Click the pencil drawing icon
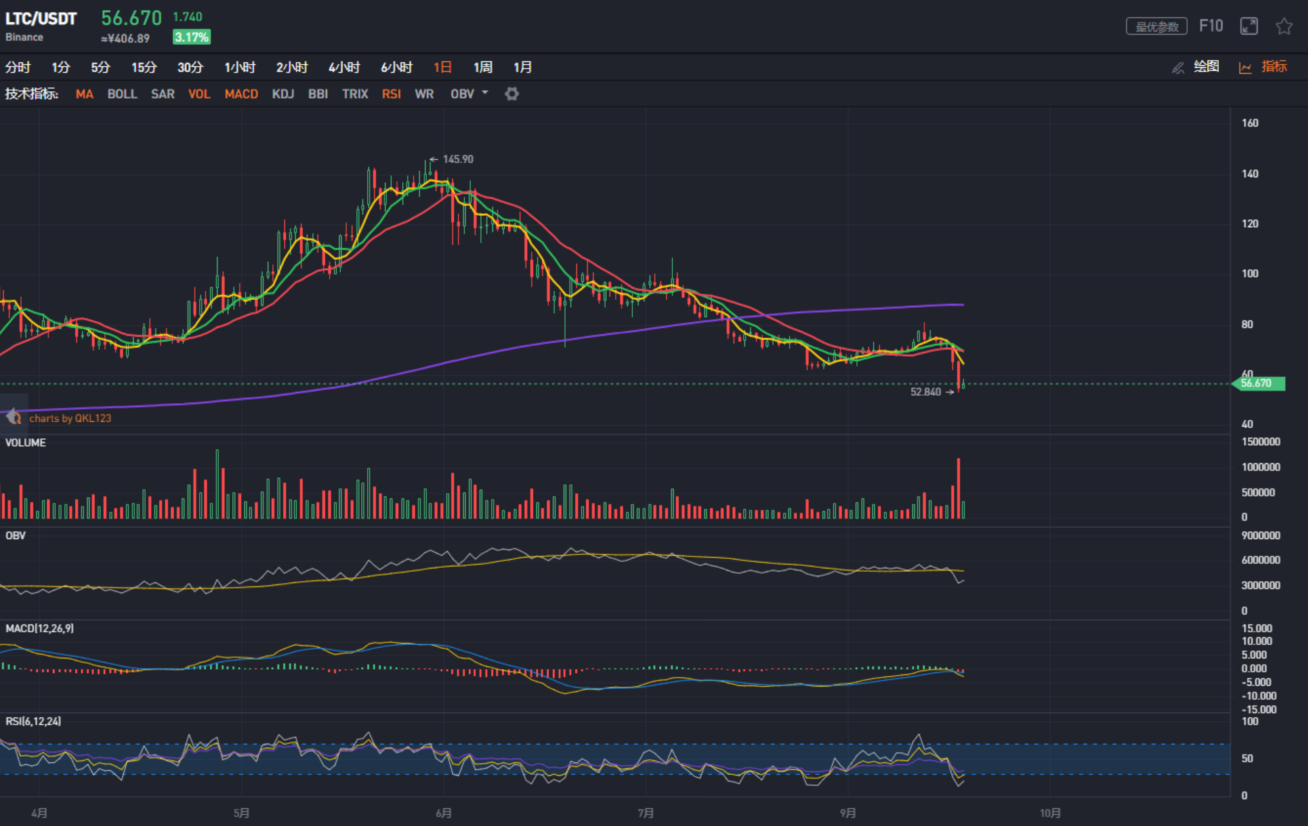1308x826 pixels. [1178, 68]
